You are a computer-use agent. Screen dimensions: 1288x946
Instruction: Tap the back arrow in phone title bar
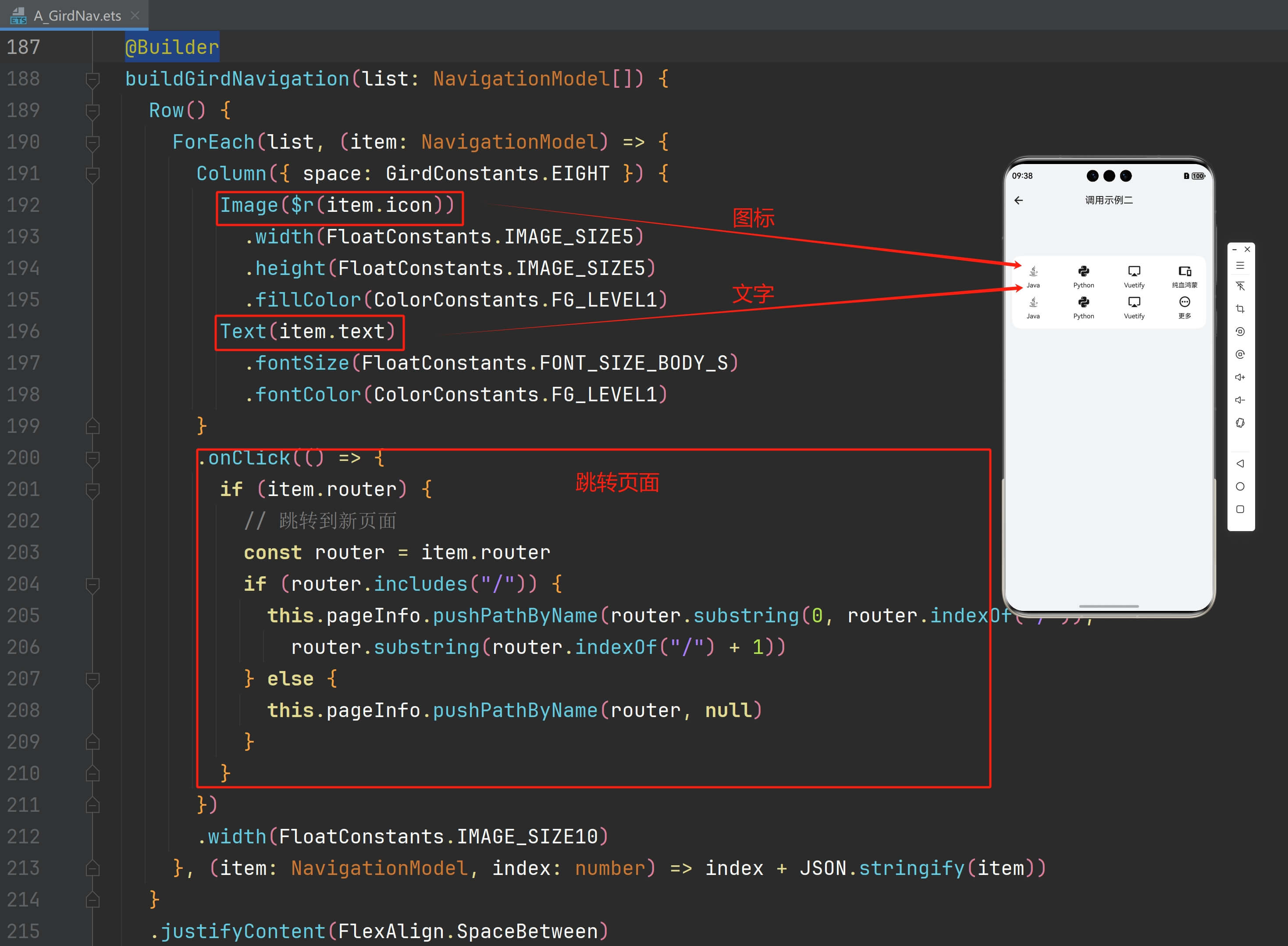coord(1018,200)
